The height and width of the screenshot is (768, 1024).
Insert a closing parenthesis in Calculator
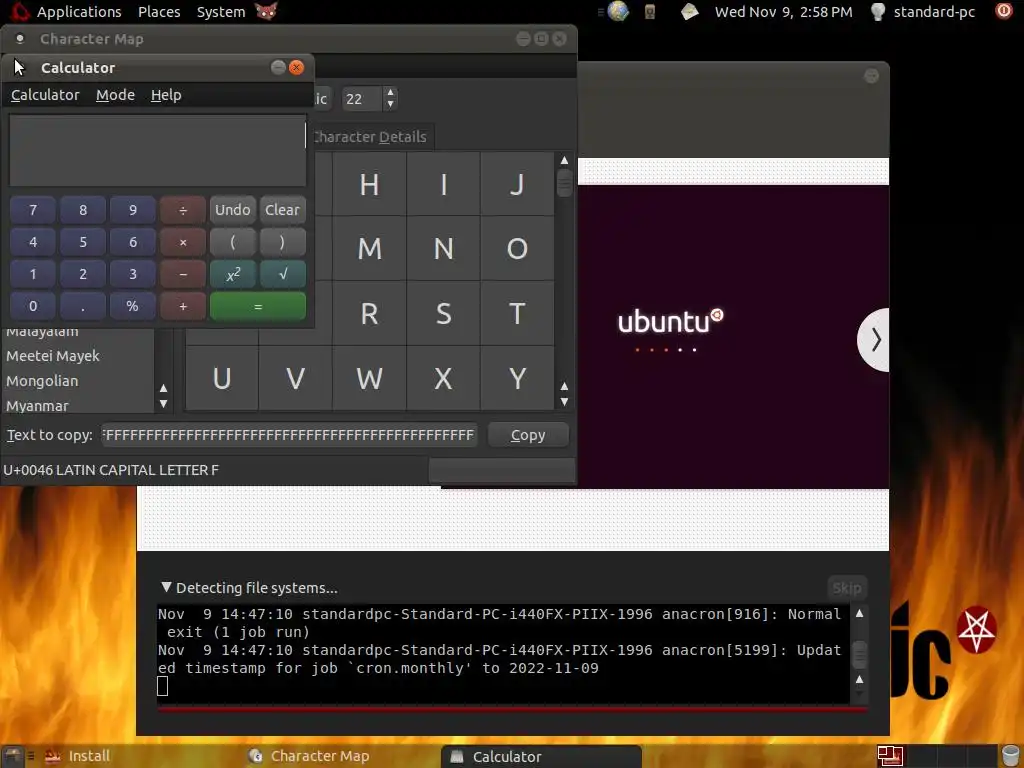pyautogui.click(x=283, y=242)
